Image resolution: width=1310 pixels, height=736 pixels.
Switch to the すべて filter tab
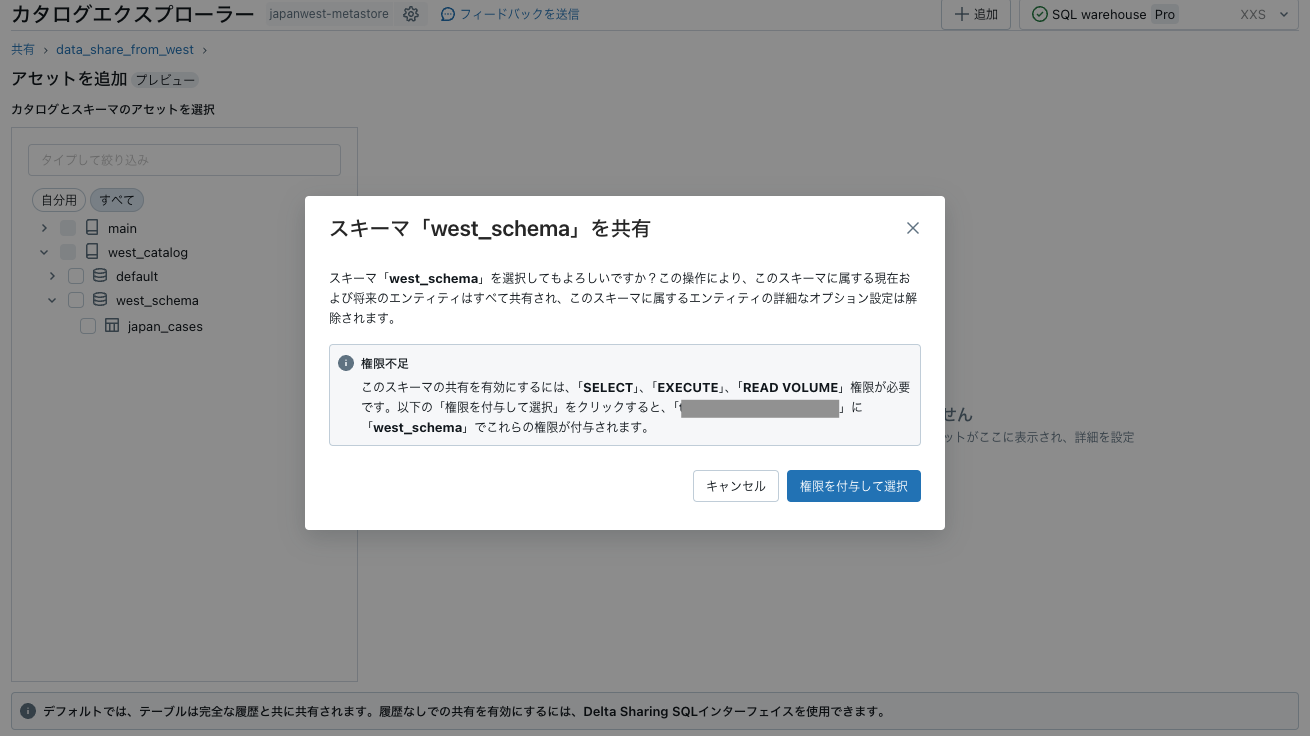pos(116,200)
